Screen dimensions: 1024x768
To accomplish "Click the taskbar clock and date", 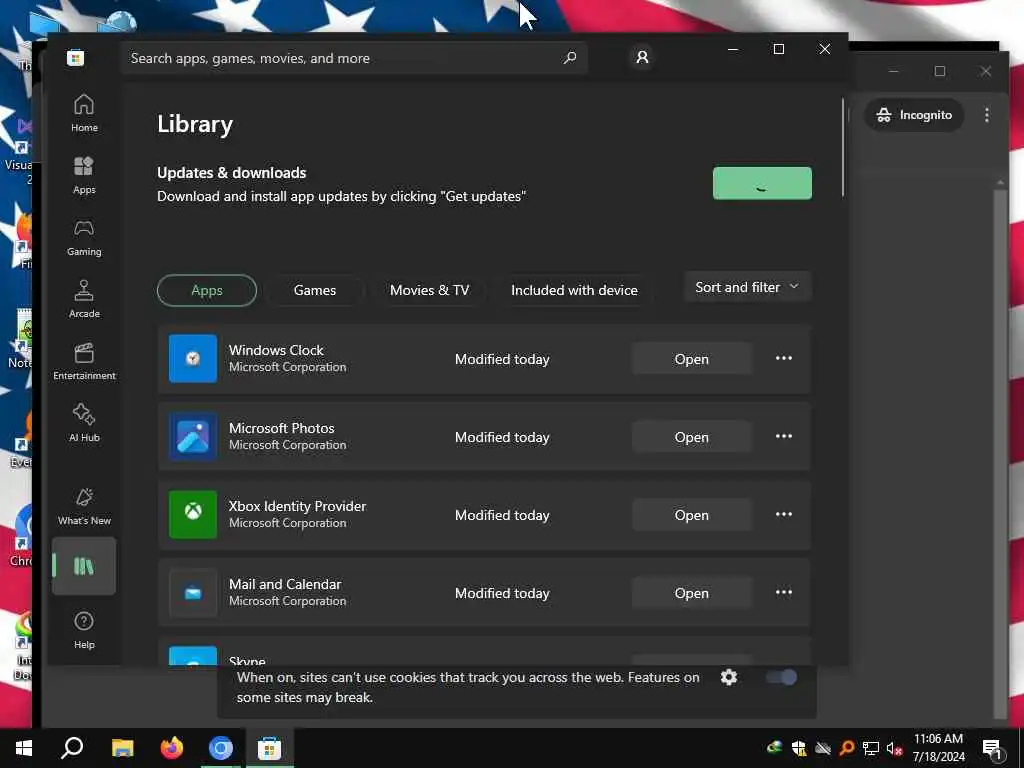I will (x=938, y=748).
